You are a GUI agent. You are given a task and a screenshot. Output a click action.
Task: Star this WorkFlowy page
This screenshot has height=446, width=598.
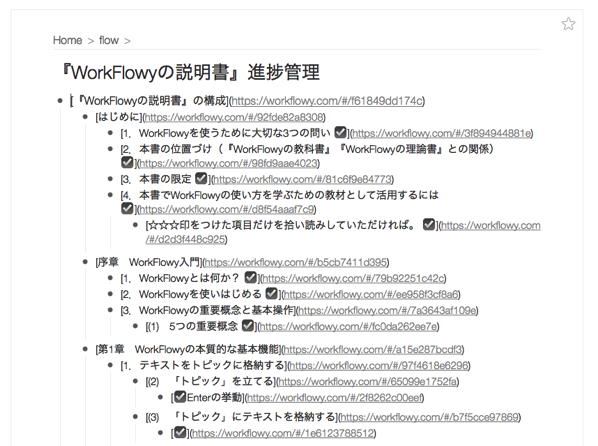click(568, 24)
